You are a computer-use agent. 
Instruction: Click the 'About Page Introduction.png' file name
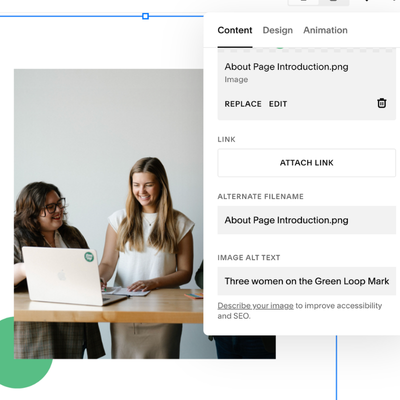(x=286, y=67)
